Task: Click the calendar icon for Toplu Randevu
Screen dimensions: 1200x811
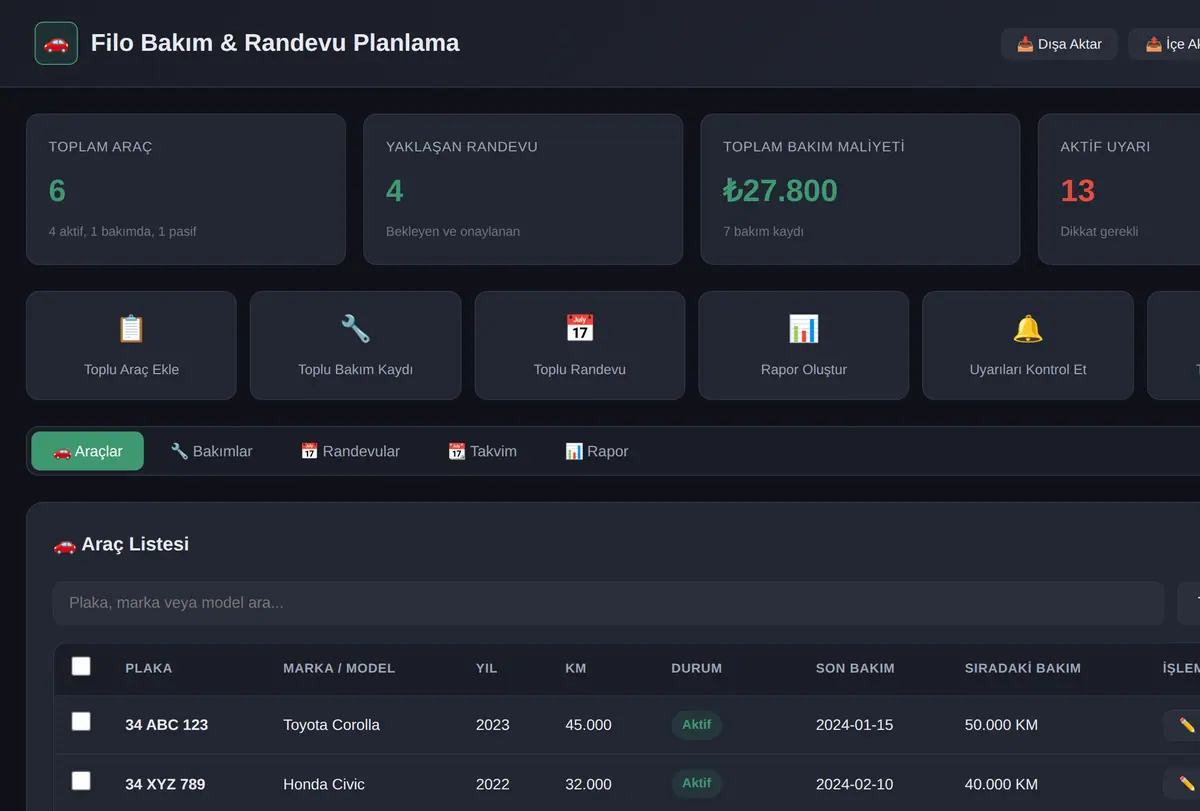Action: 580,328
